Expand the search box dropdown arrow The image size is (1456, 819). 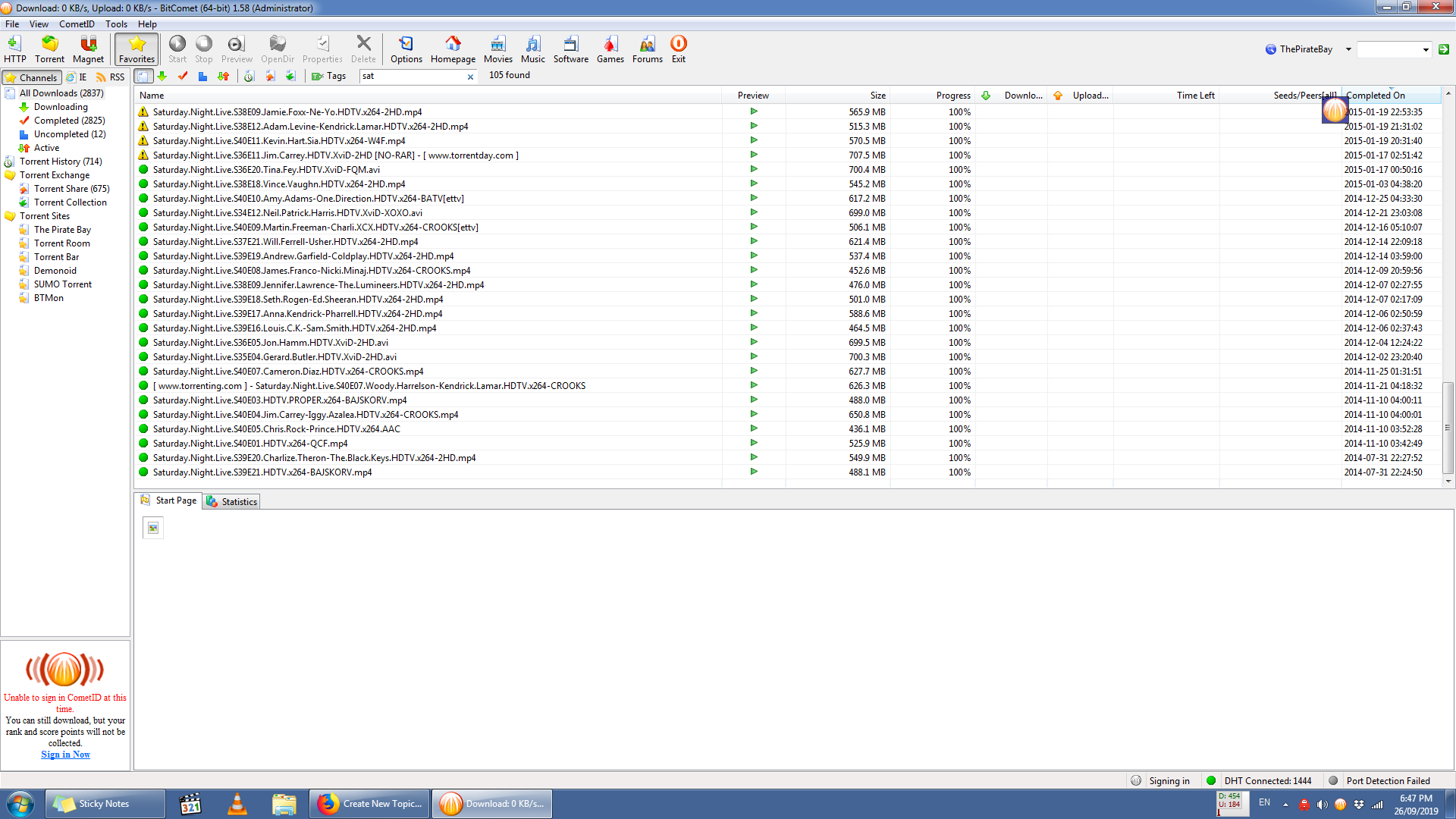[1426, 50]
